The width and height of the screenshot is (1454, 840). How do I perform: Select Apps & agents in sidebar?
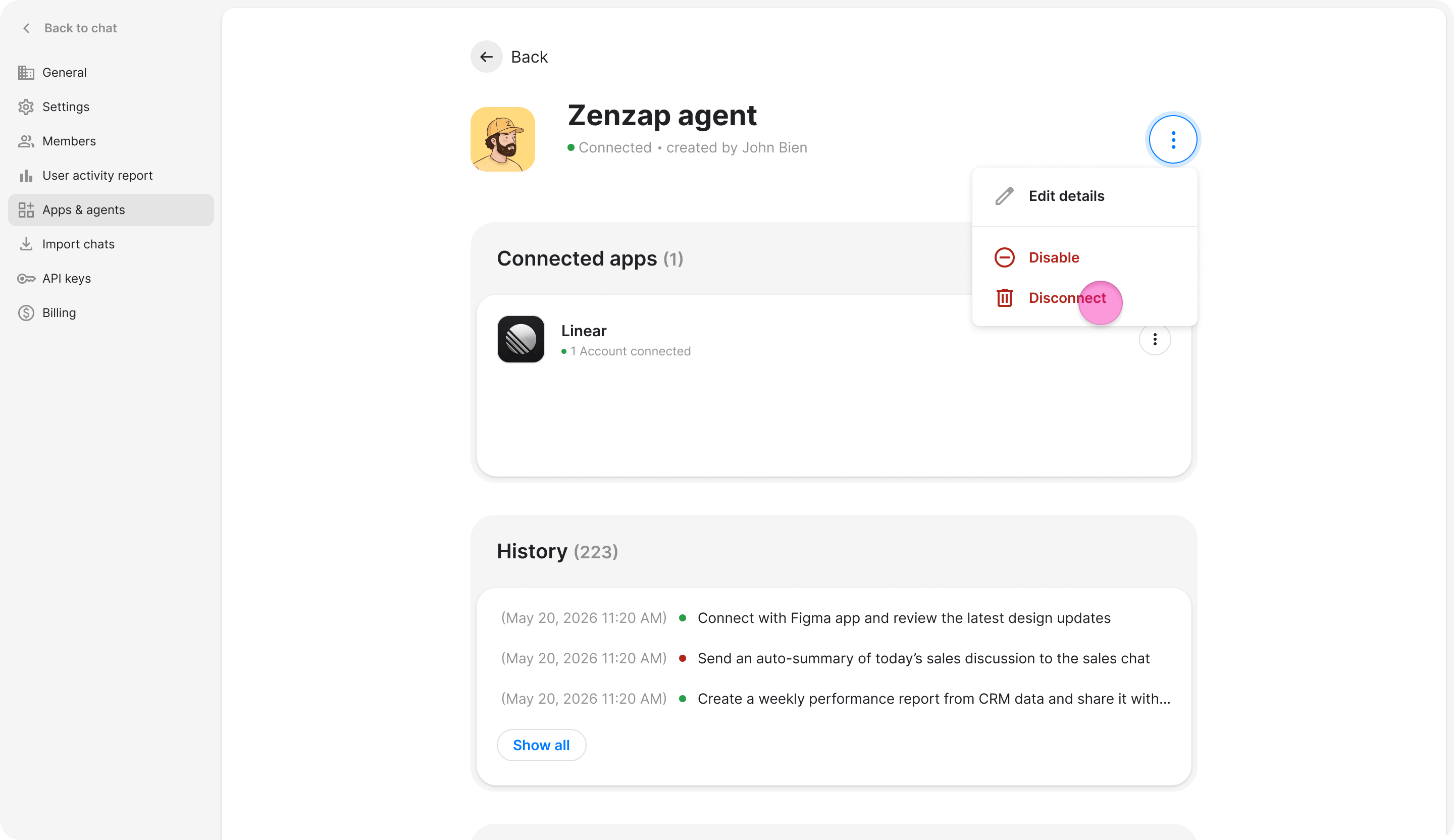[x=111, y=210]
